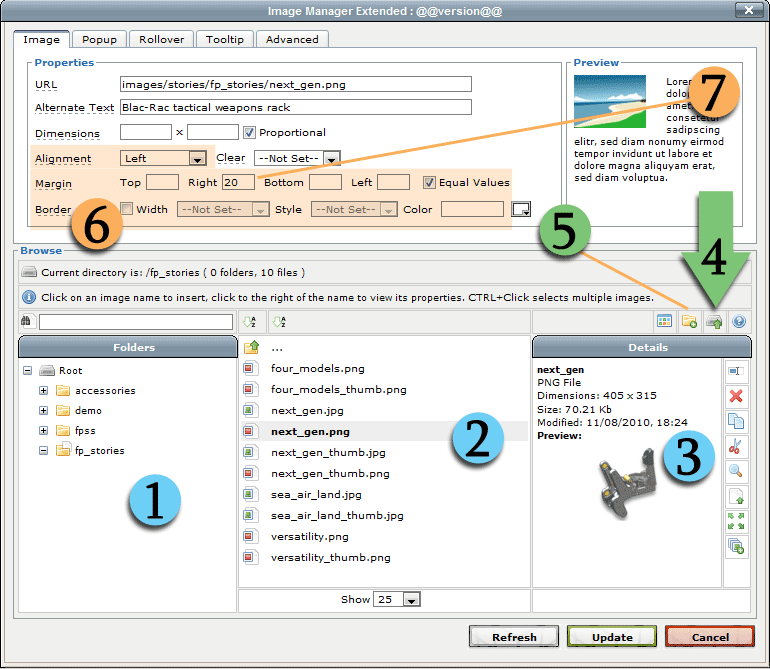The image size is (770, 669).
Task: Select versatility_thumb.png in file list
Action: click(x=330, y=558)
